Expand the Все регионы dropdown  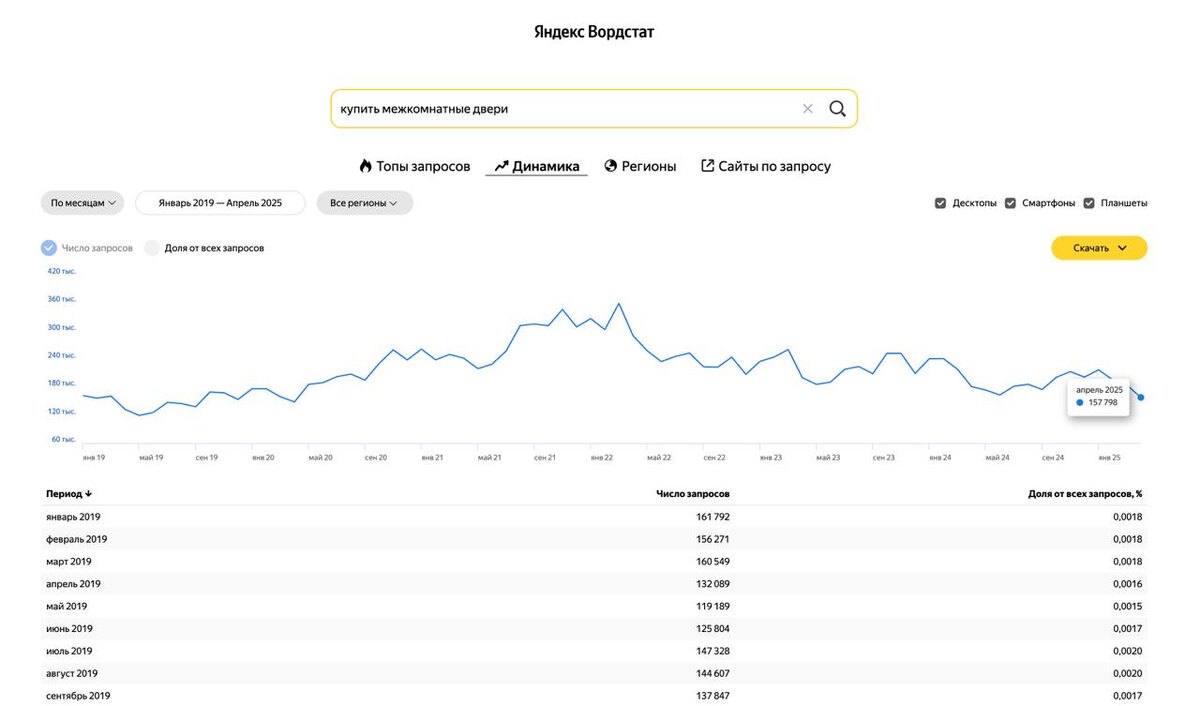(x=364, y=203)
